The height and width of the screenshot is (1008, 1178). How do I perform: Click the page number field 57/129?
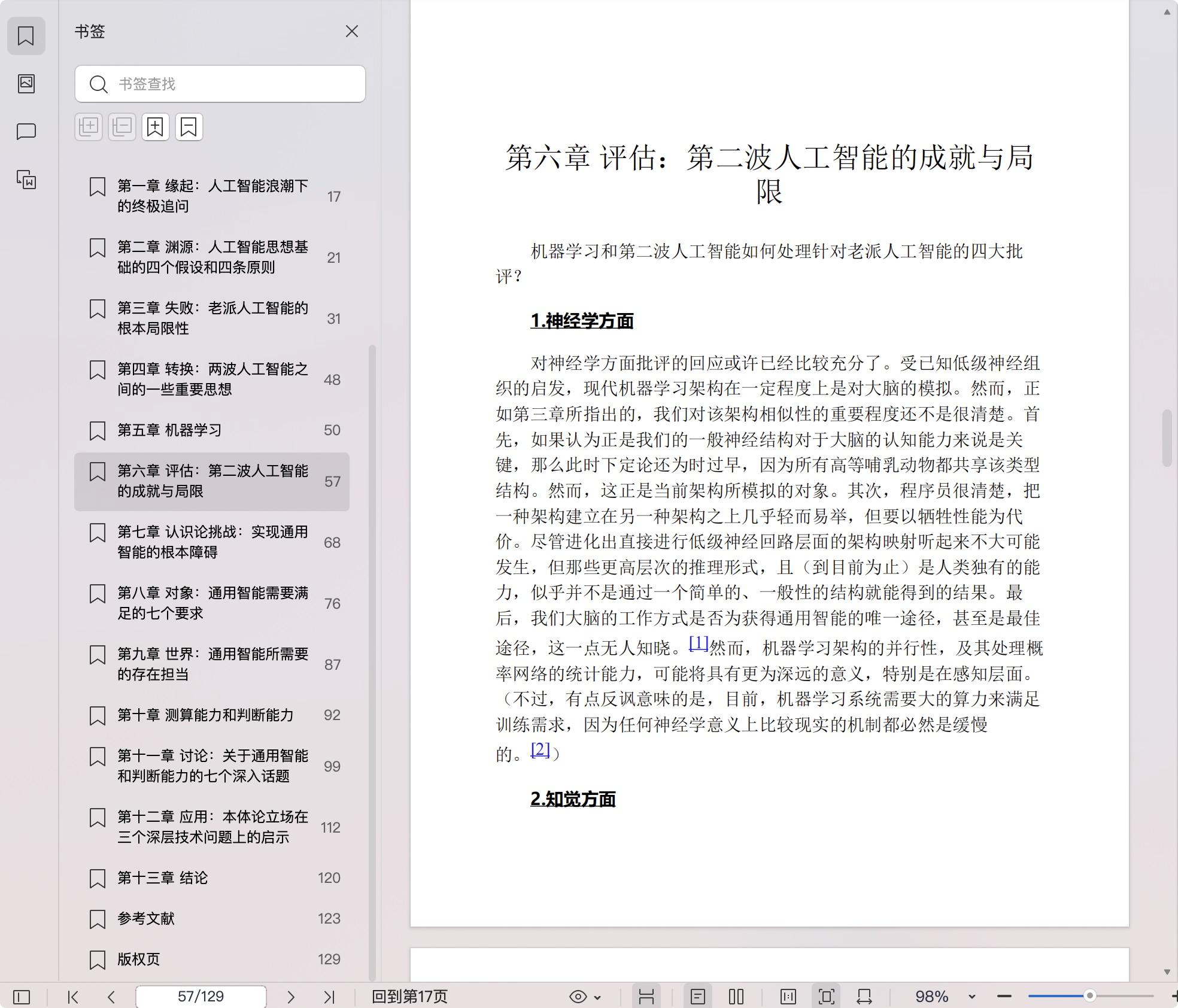pyautogui.click(x=201, y=997)
